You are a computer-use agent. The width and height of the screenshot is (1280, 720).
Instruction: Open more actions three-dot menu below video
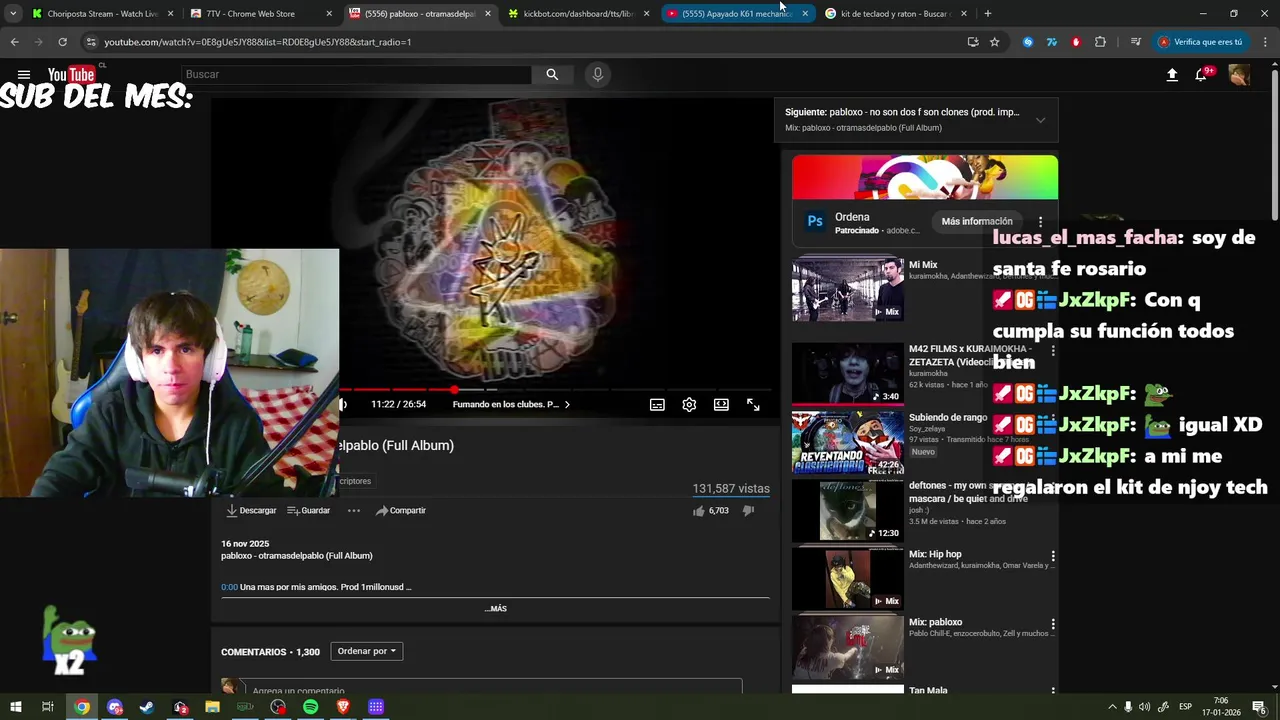[x=353, y=510]
